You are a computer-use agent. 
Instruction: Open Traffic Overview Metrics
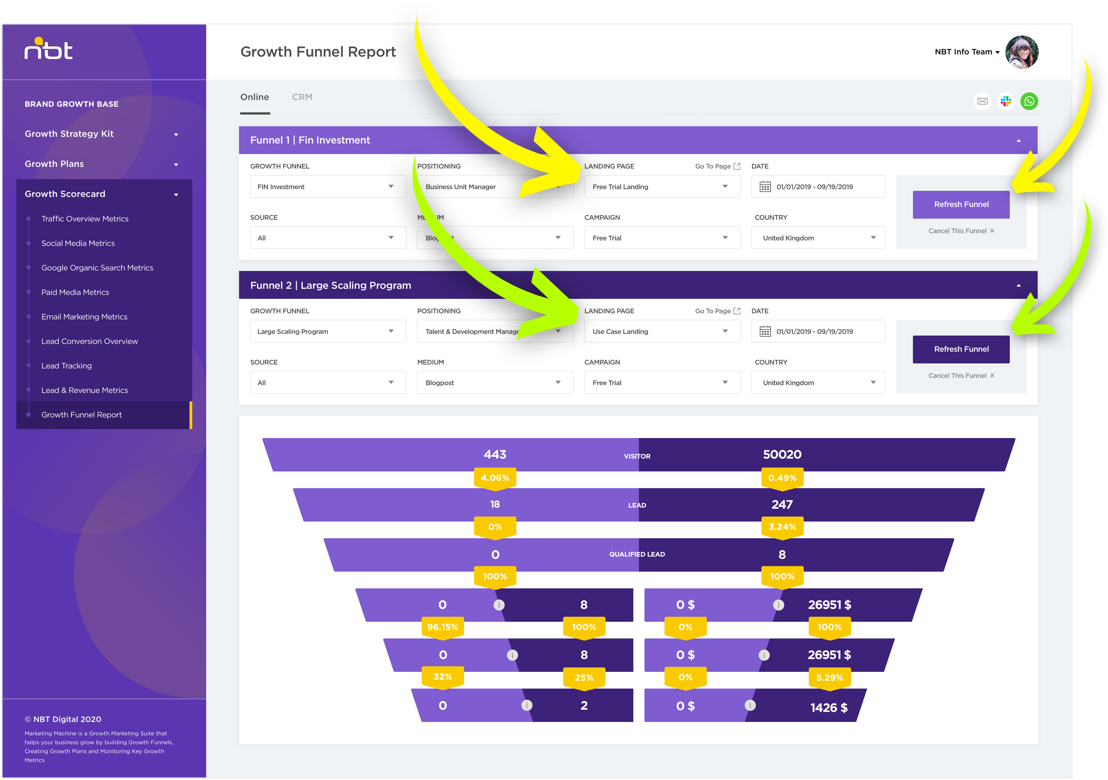[85, 219]
